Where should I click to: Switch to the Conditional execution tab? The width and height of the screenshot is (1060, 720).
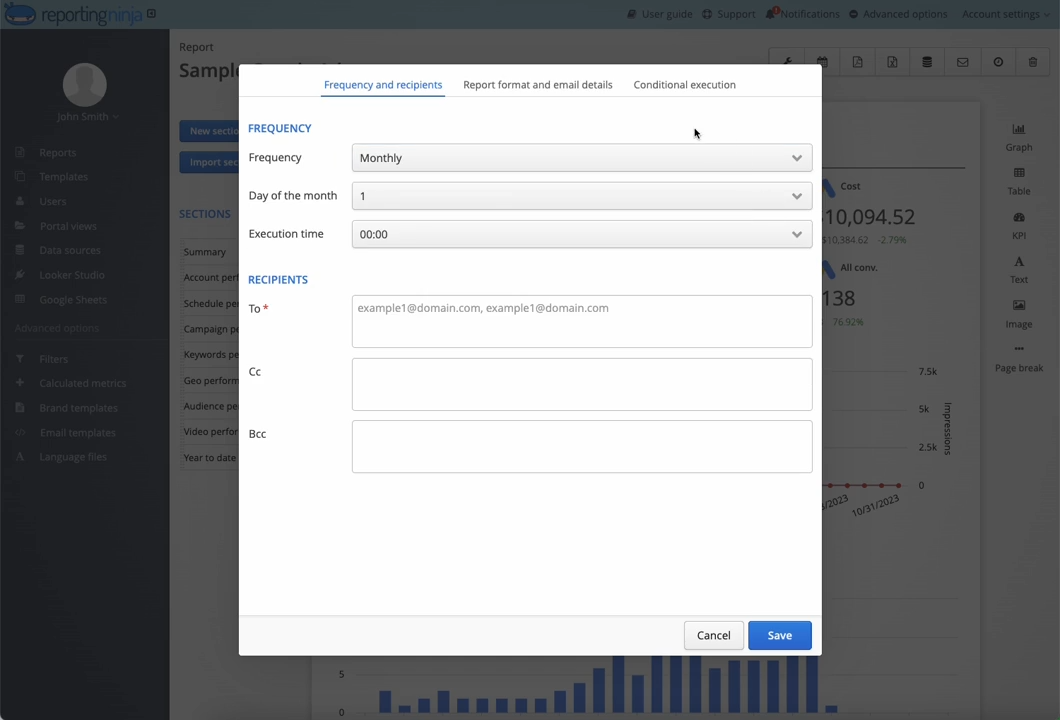684,85
